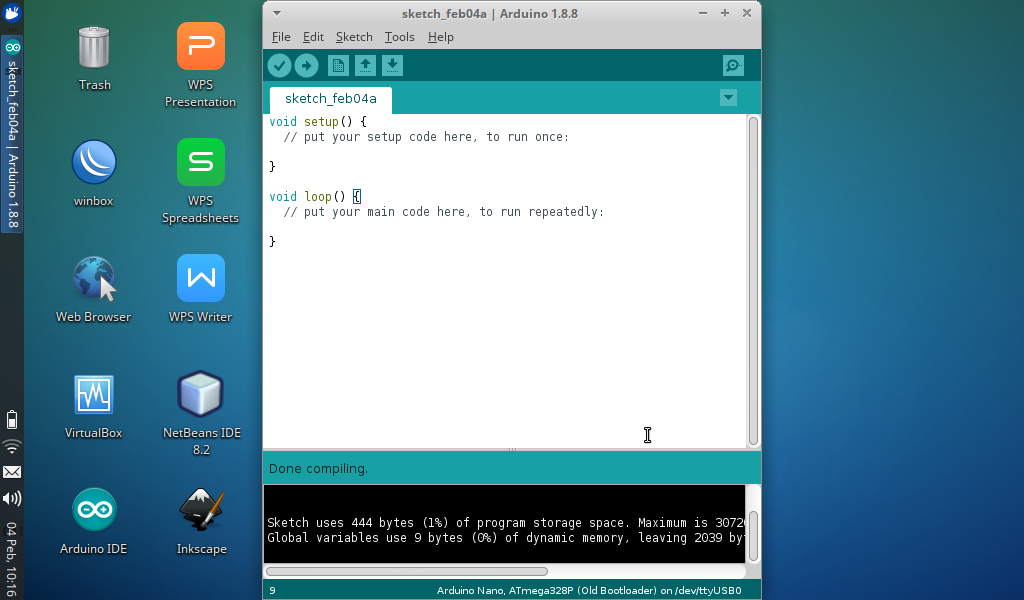Viewport: 1024px width, 600px height.
Task: Click the Verify (checkmark) compile icon
Action: (279, 64)
